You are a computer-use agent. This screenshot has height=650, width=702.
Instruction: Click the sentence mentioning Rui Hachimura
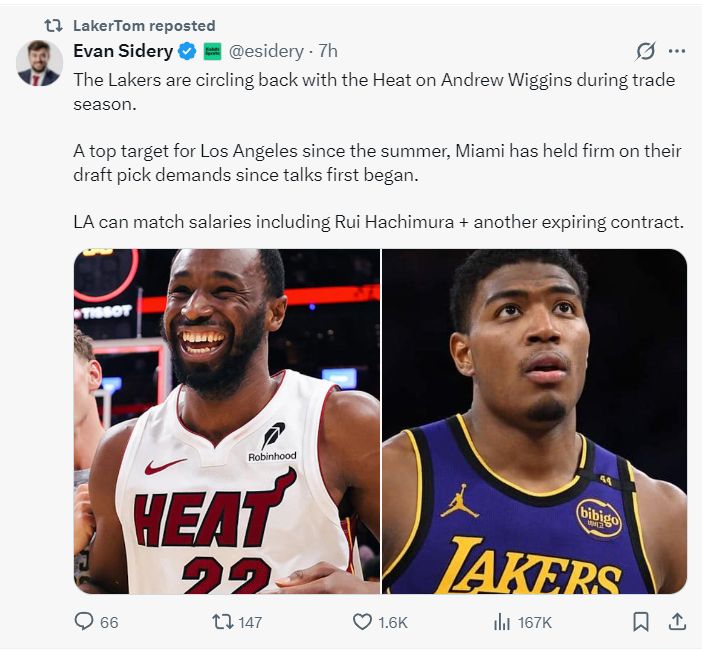[x=378, y=222]
